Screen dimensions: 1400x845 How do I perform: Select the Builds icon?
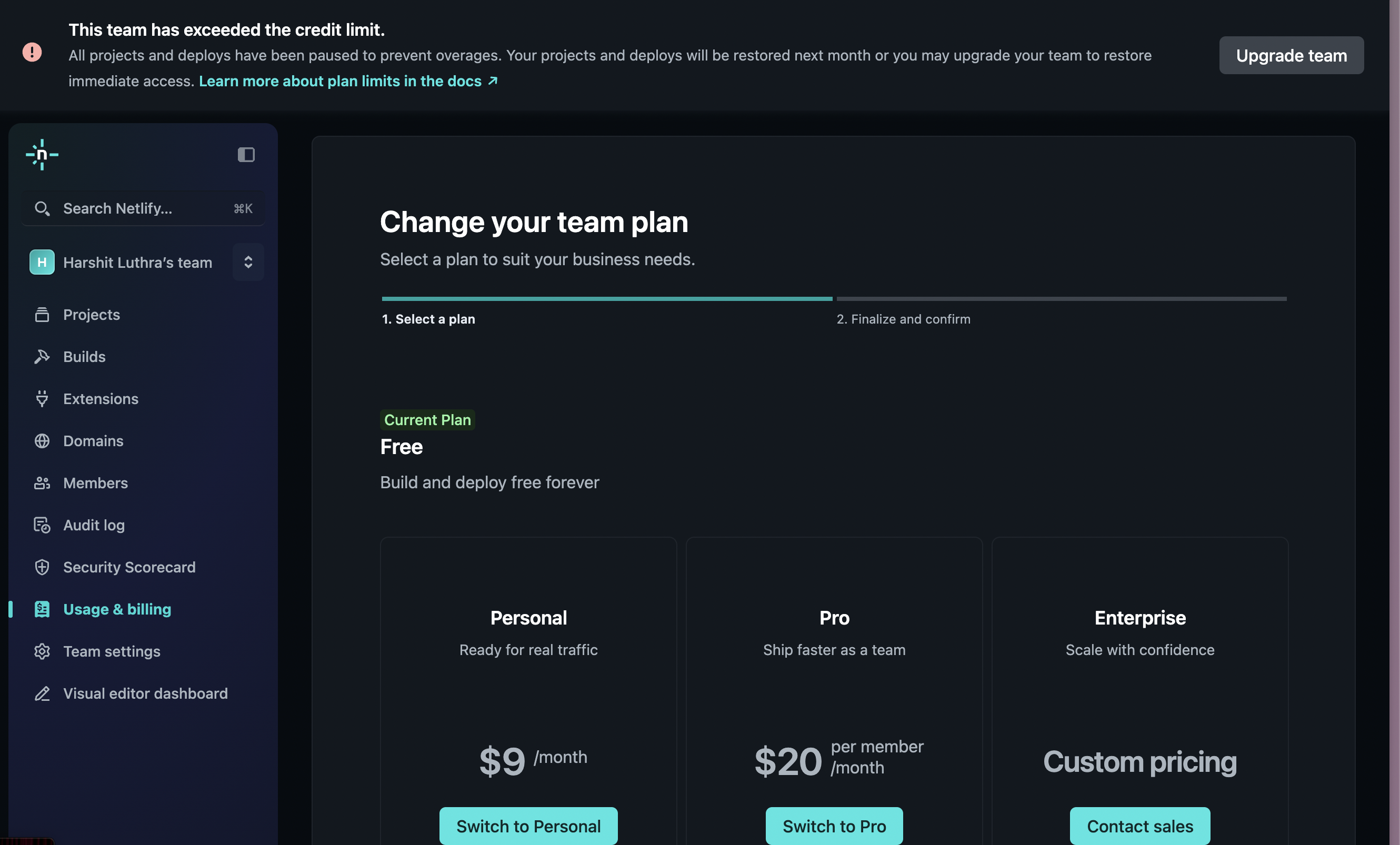[x=42, y=356]
